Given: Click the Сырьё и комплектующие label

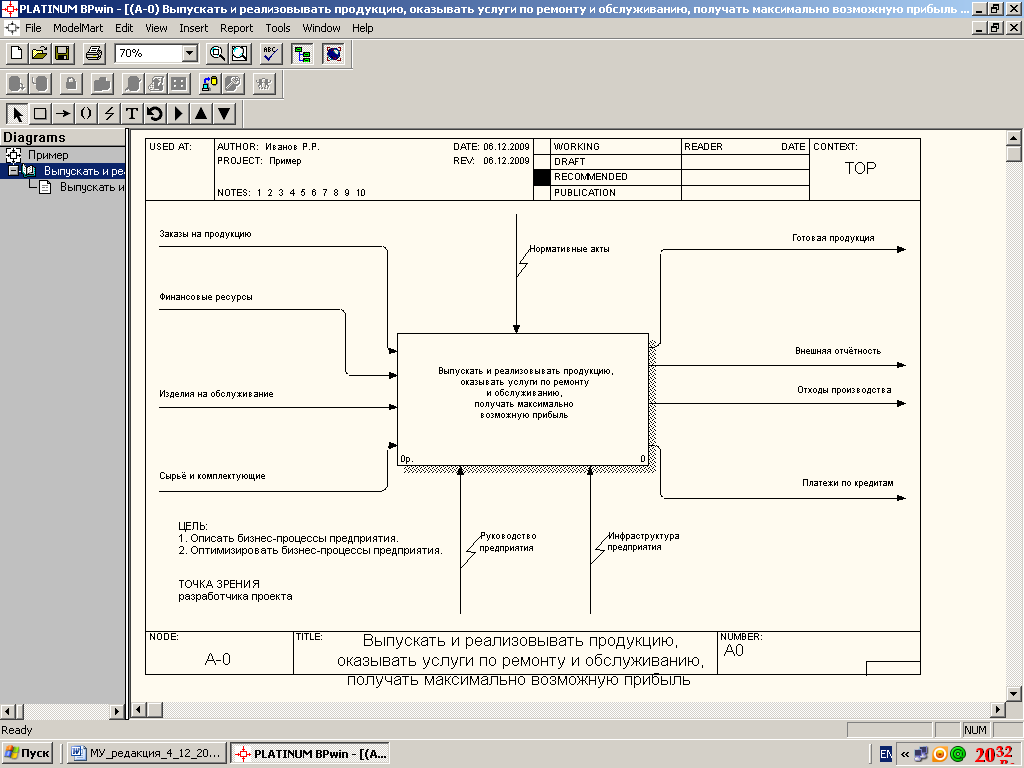Looking at the screenshot, I should 212,476.
